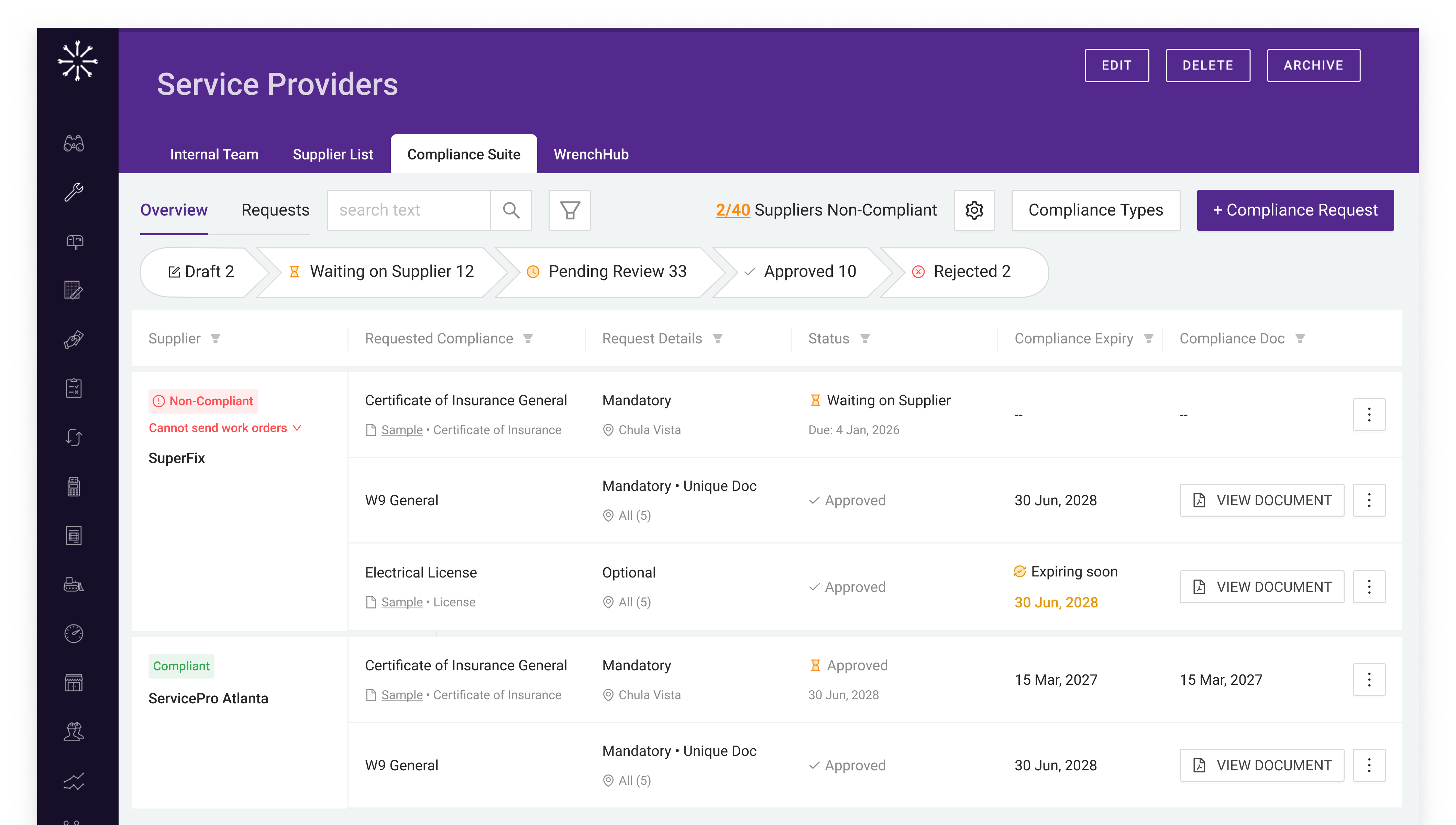1456x825 pixels.
Task: Click the + Compliance Request button
Action: click(1295, 210)
